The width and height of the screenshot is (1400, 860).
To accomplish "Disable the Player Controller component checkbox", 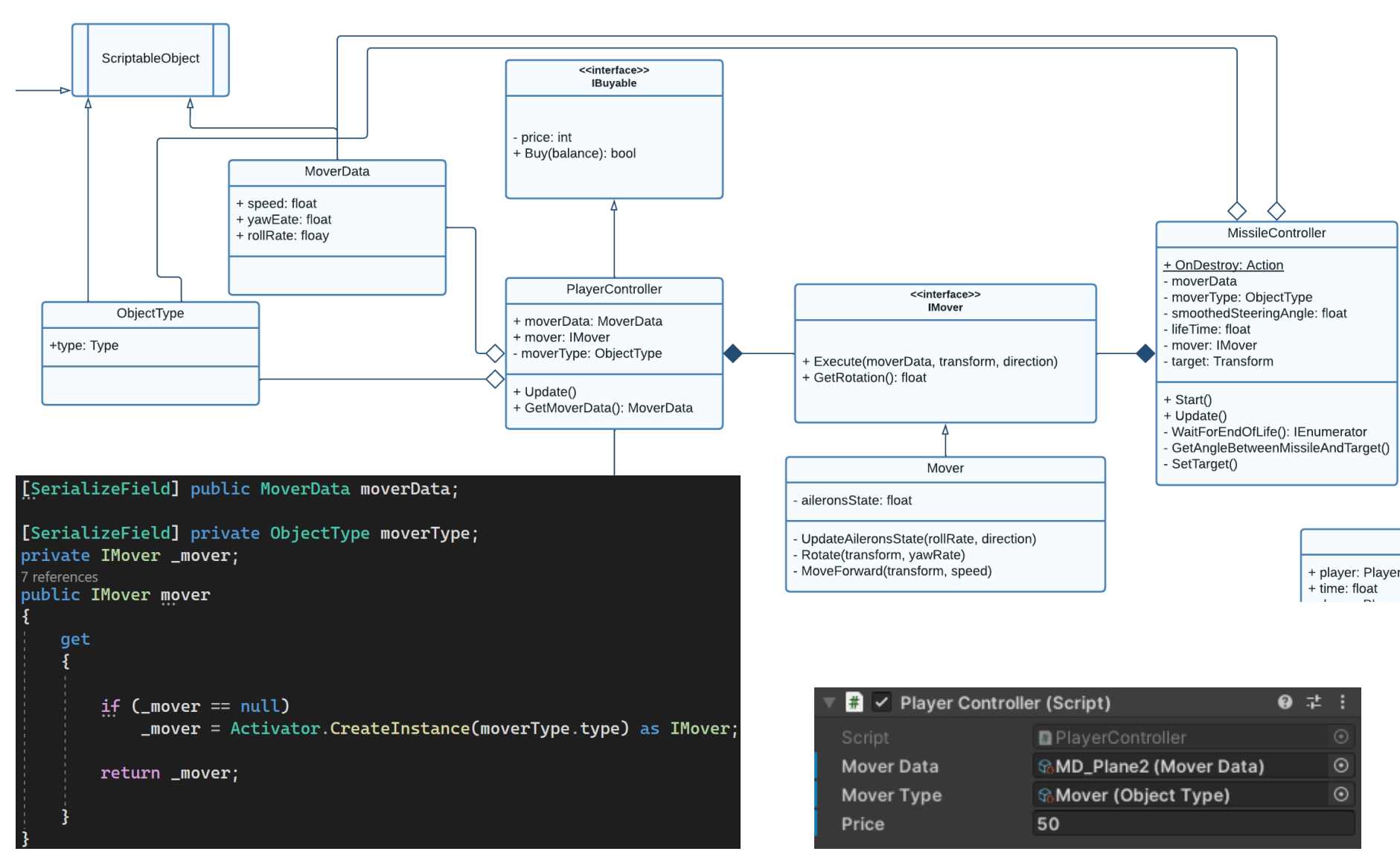I will point(881,702).
